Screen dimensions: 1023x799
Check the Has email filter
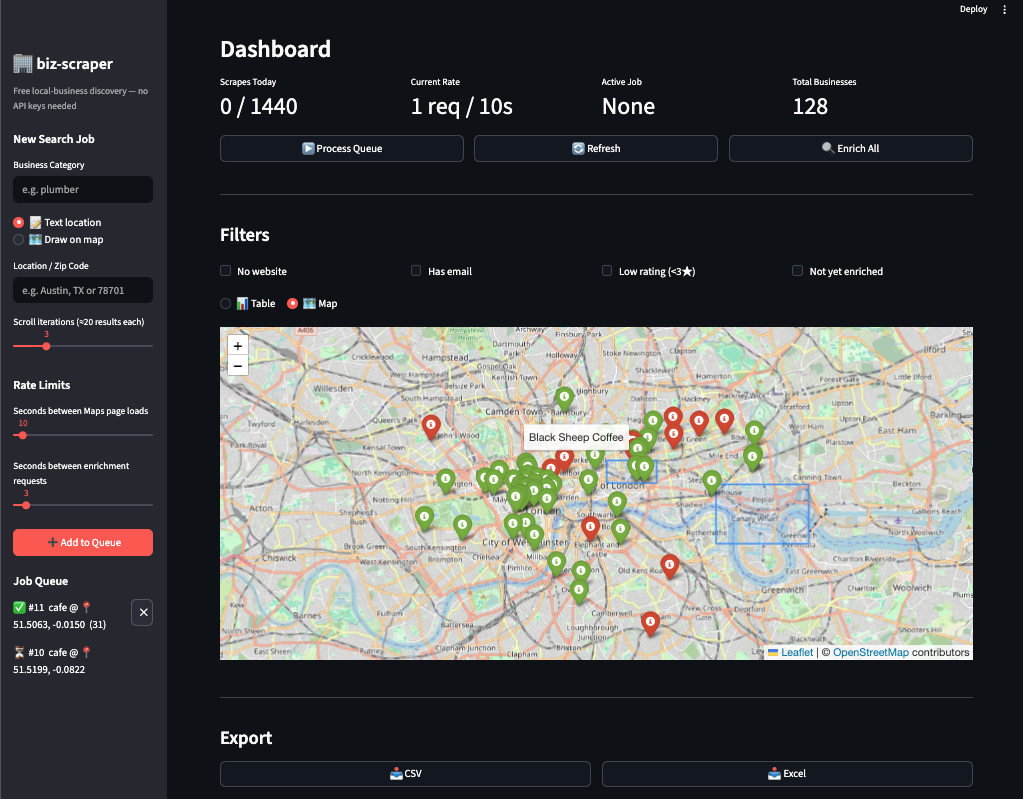tap(415, 270)
